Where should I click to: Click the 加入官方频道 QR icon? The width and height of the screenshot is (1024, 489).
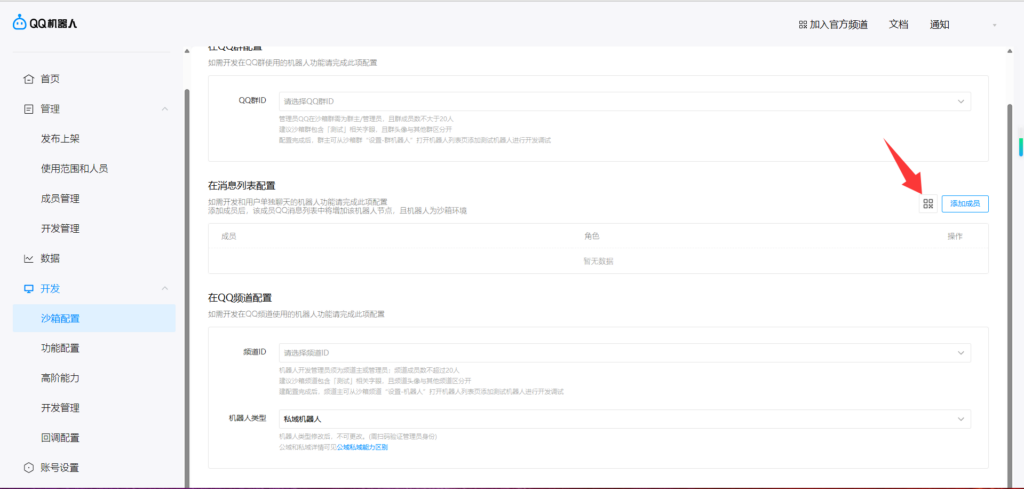(803, 25)
